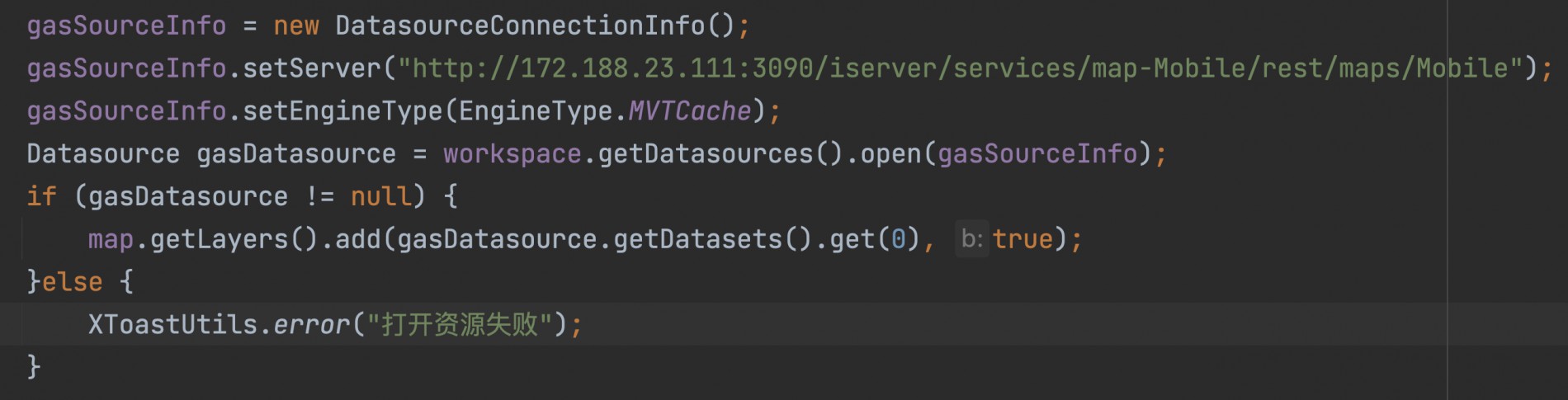Click the DatasourceConnectionInfo constructor call
This screenshot has height=400, width=1568.
[x=520, y=26]
